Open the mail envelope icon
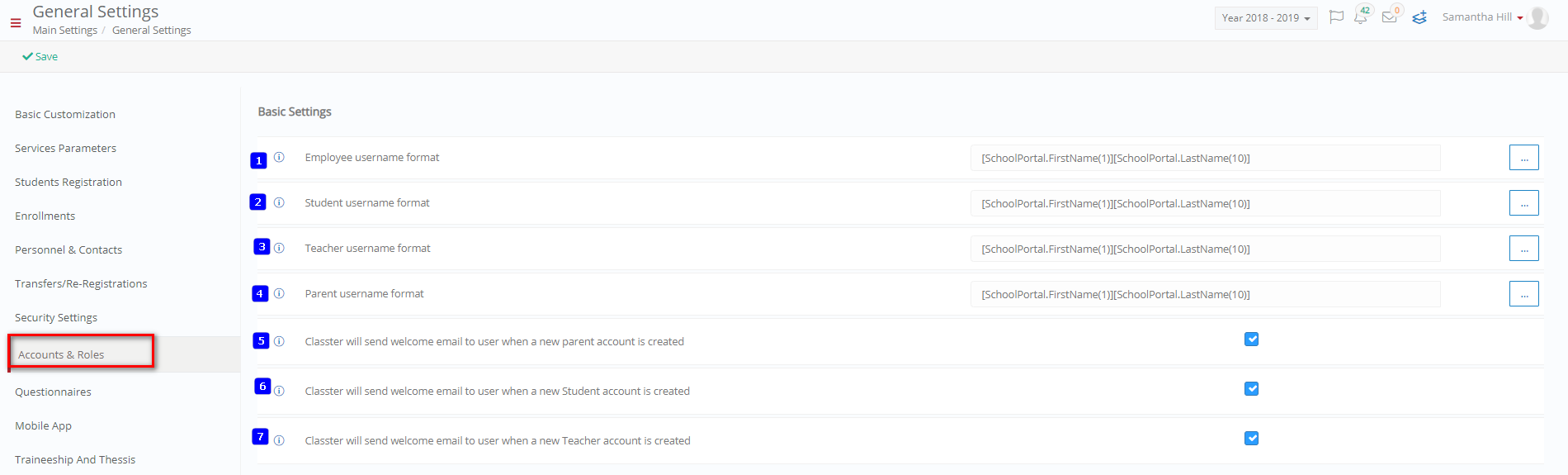This screenshot has height=475, width=1568. 1389,17
